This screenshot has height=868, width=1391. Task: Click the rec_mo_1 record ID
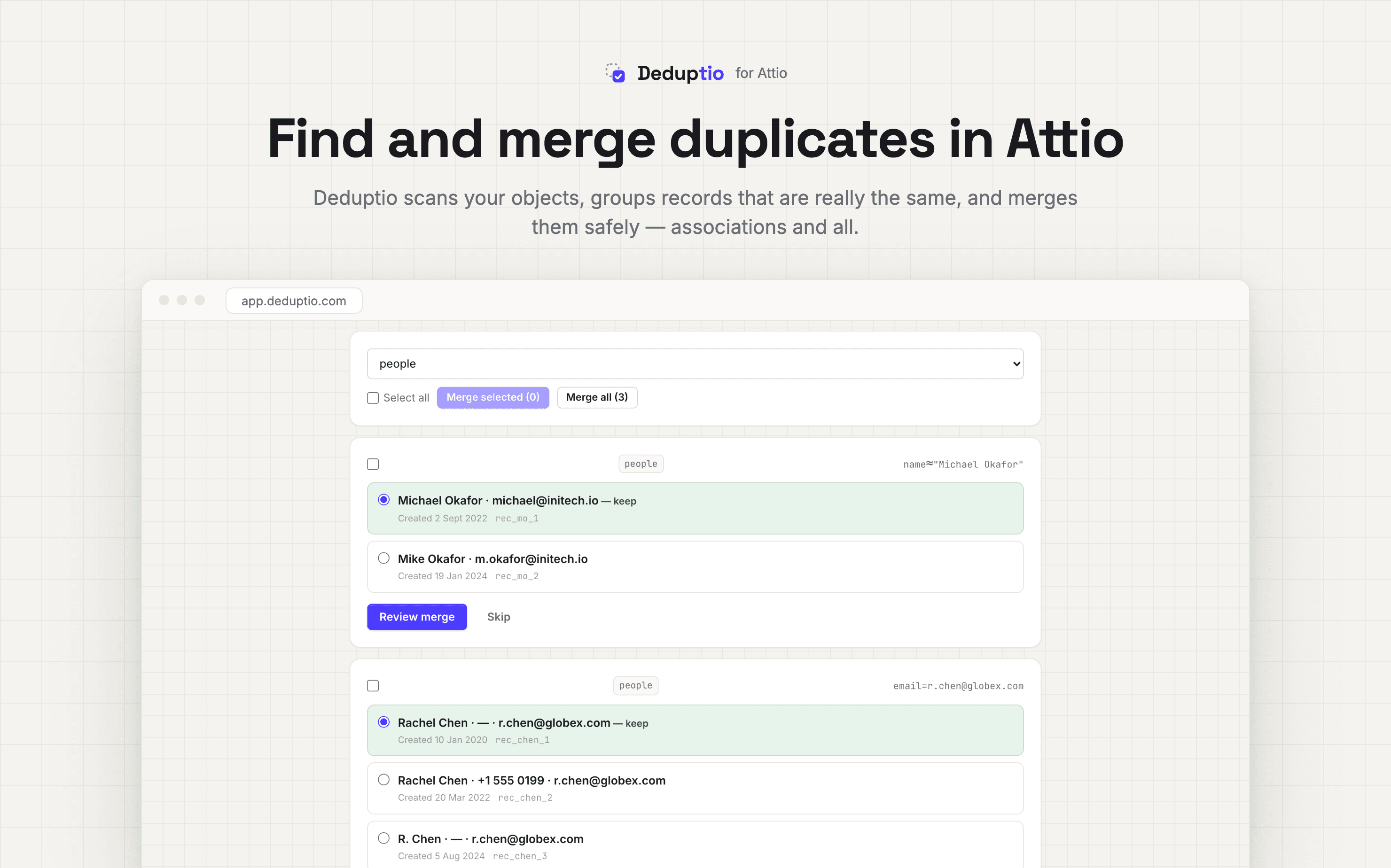(x=517, y=519)
